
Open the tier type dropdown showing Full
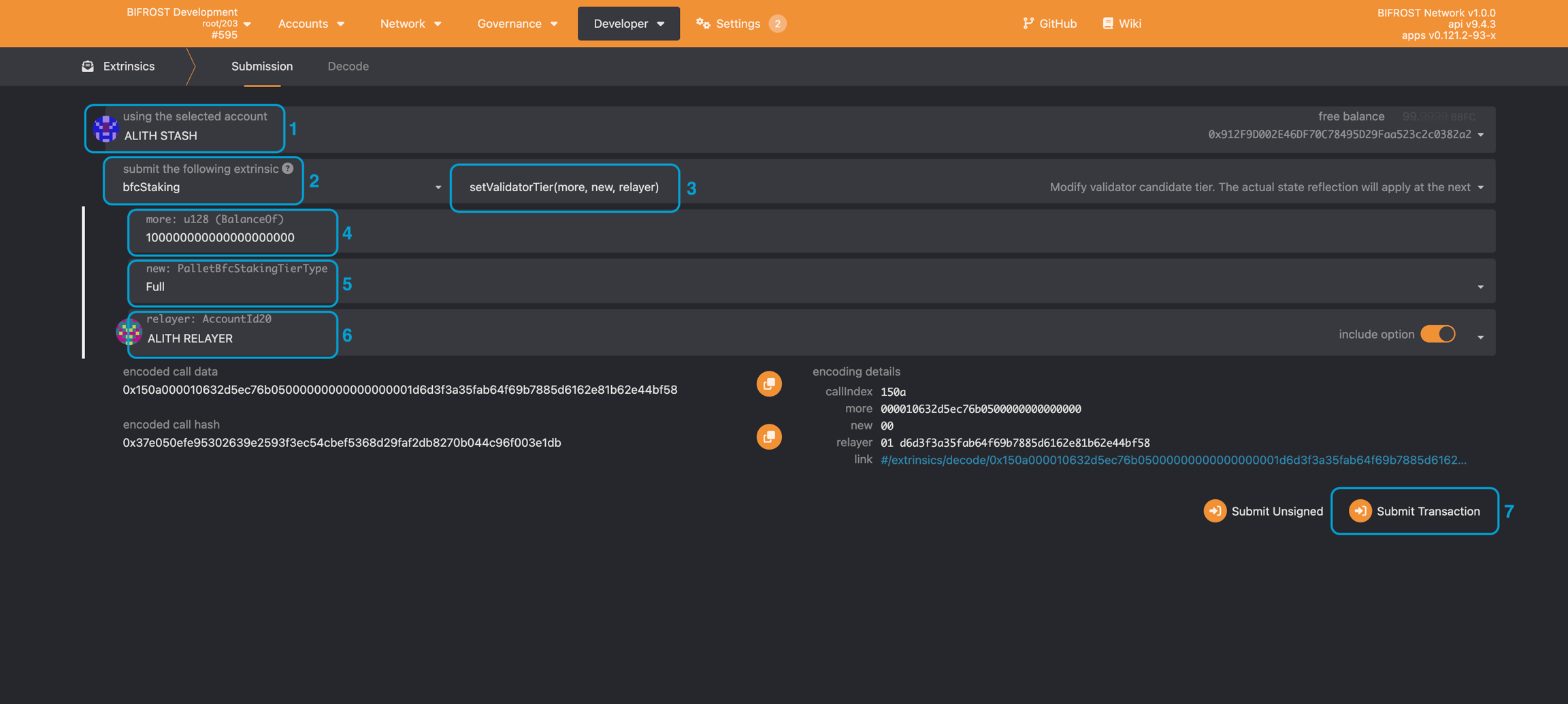[x=1480, y=287]
